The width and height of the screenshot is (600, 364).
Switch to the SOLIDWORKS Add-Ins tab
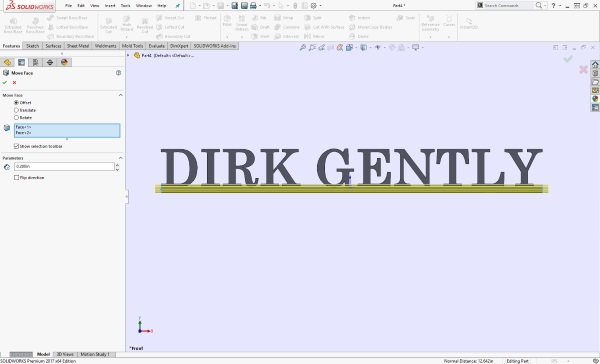point(215,46)
